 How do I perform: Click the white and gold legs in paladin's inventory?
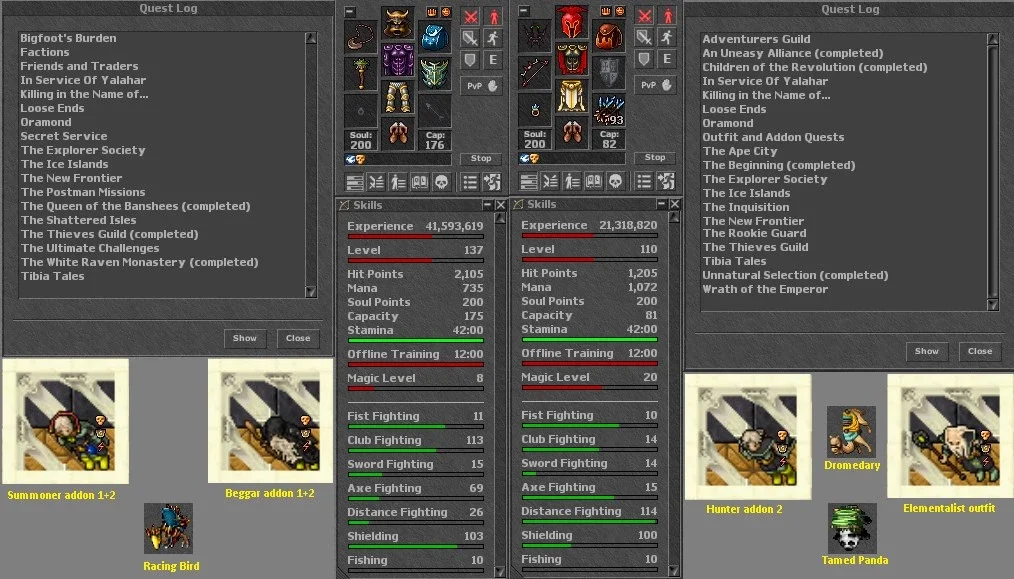tap(572, 96)
